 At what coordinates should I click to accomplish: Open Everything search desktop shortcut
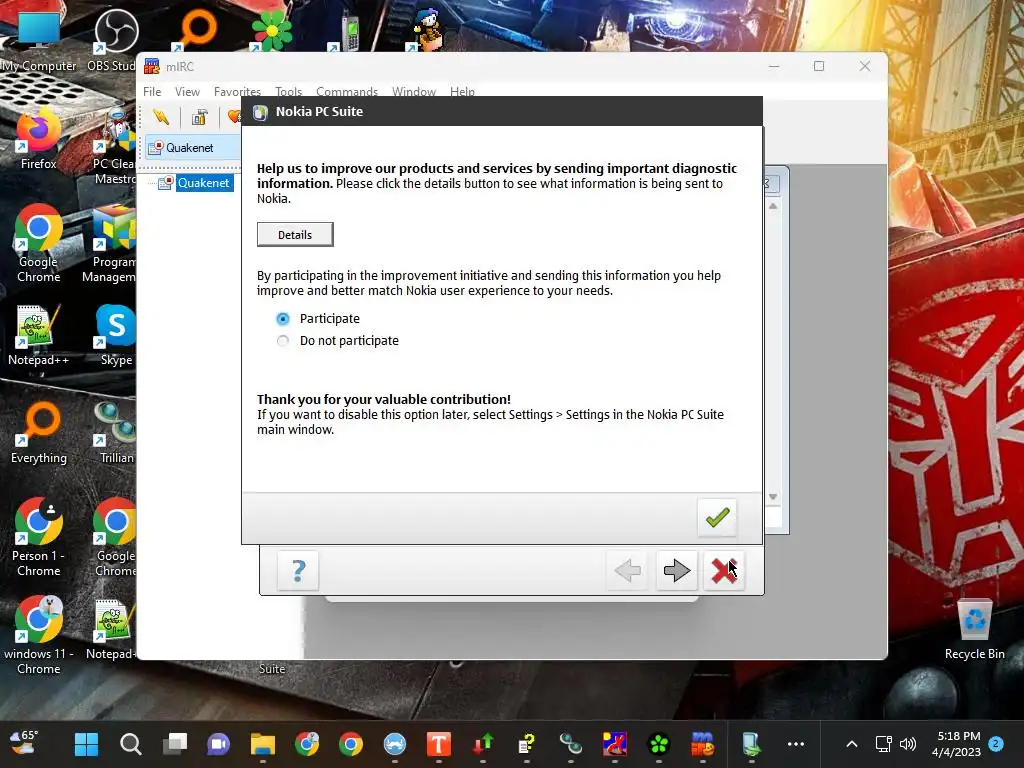[39, 434]
